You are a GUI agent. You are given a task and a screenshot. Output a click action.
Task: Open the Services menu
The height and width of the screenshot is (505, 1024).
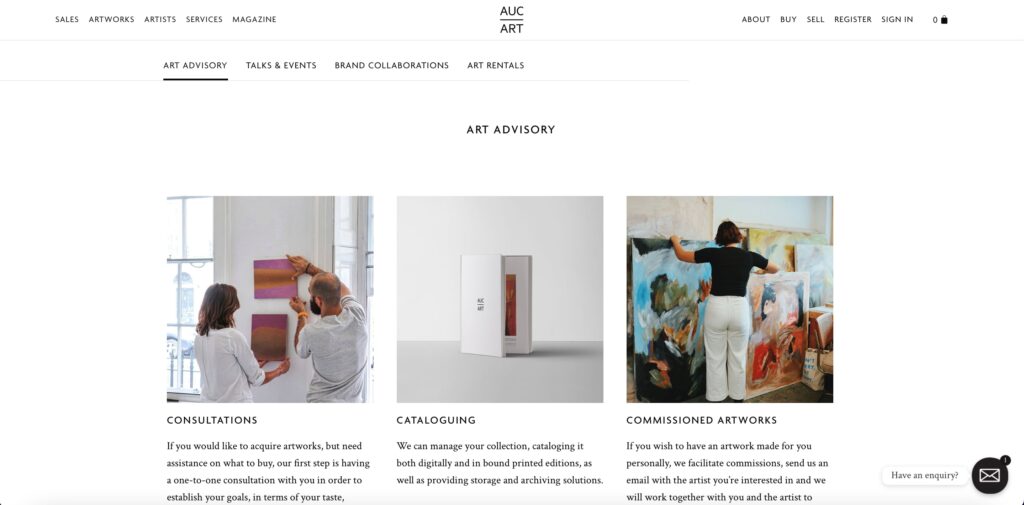tap(204, 20)
